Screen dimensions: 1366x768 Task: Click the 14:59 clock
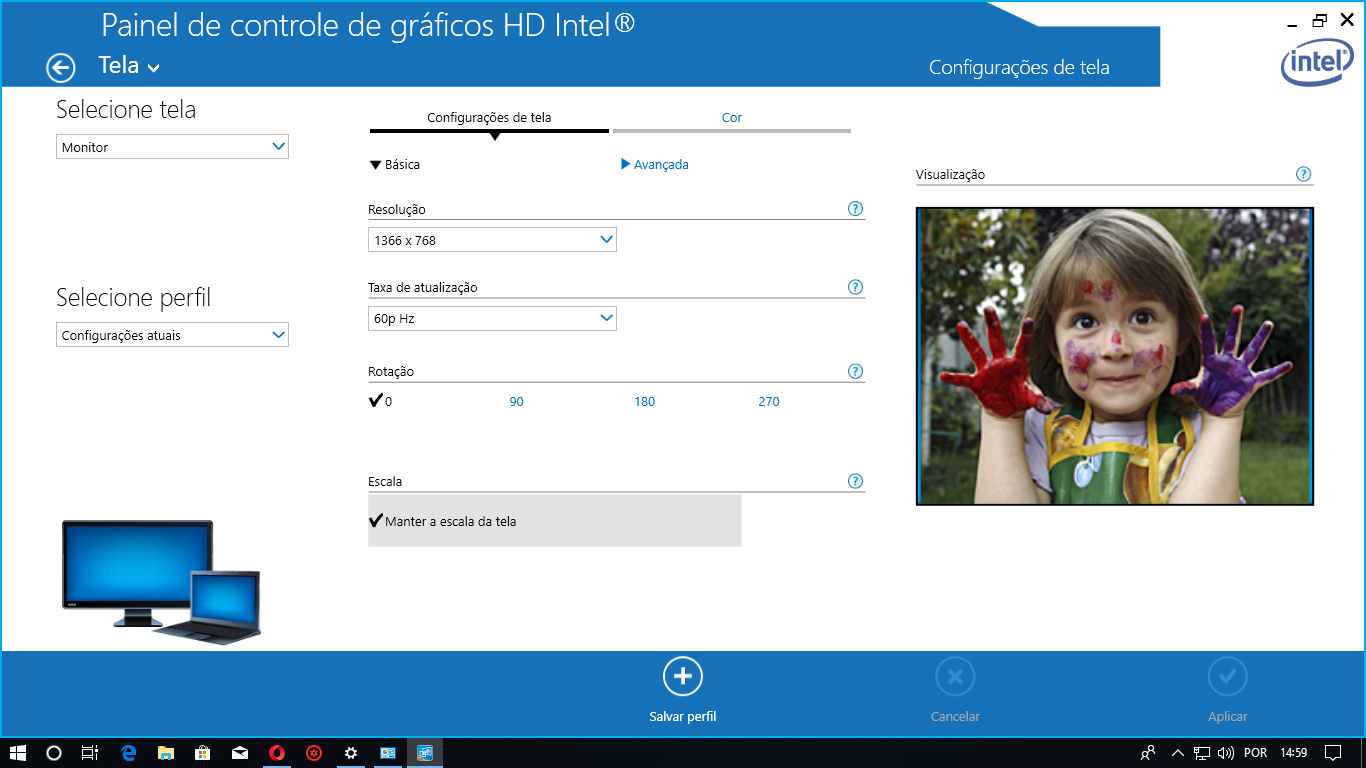click(1294, 753)
